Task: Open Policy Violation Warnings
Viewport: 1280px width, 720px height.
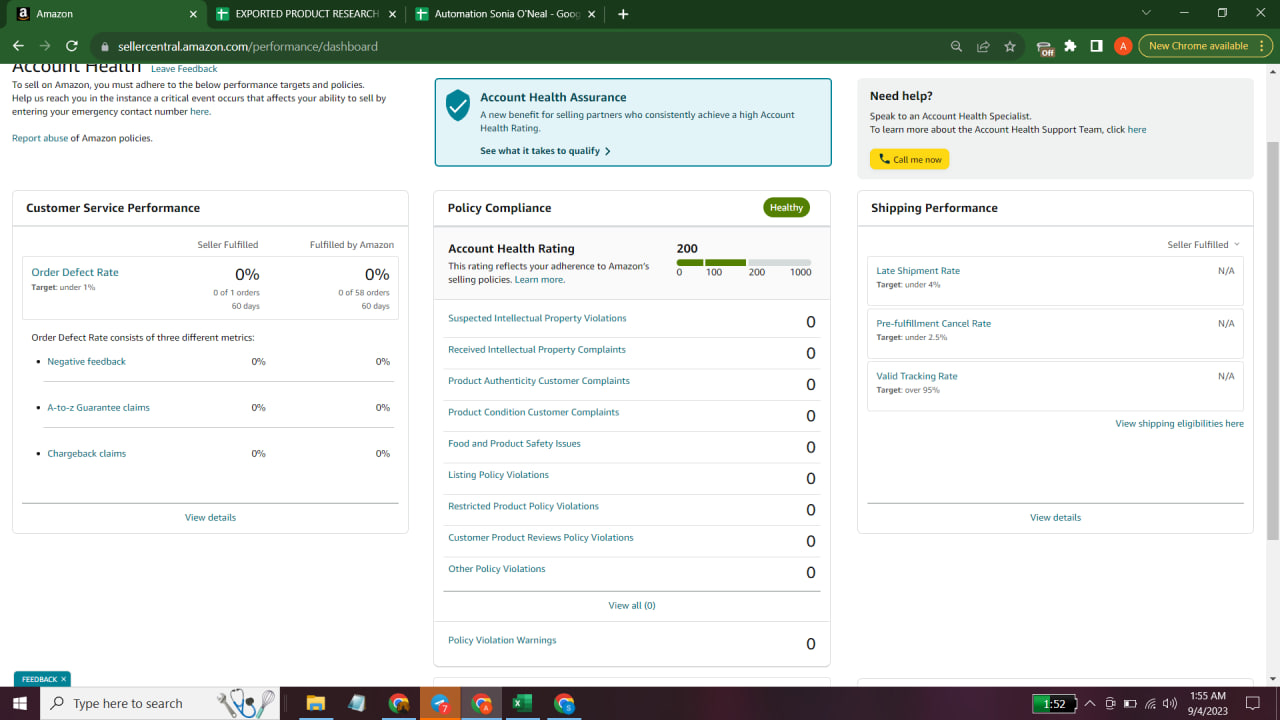Action: (502, 640)
